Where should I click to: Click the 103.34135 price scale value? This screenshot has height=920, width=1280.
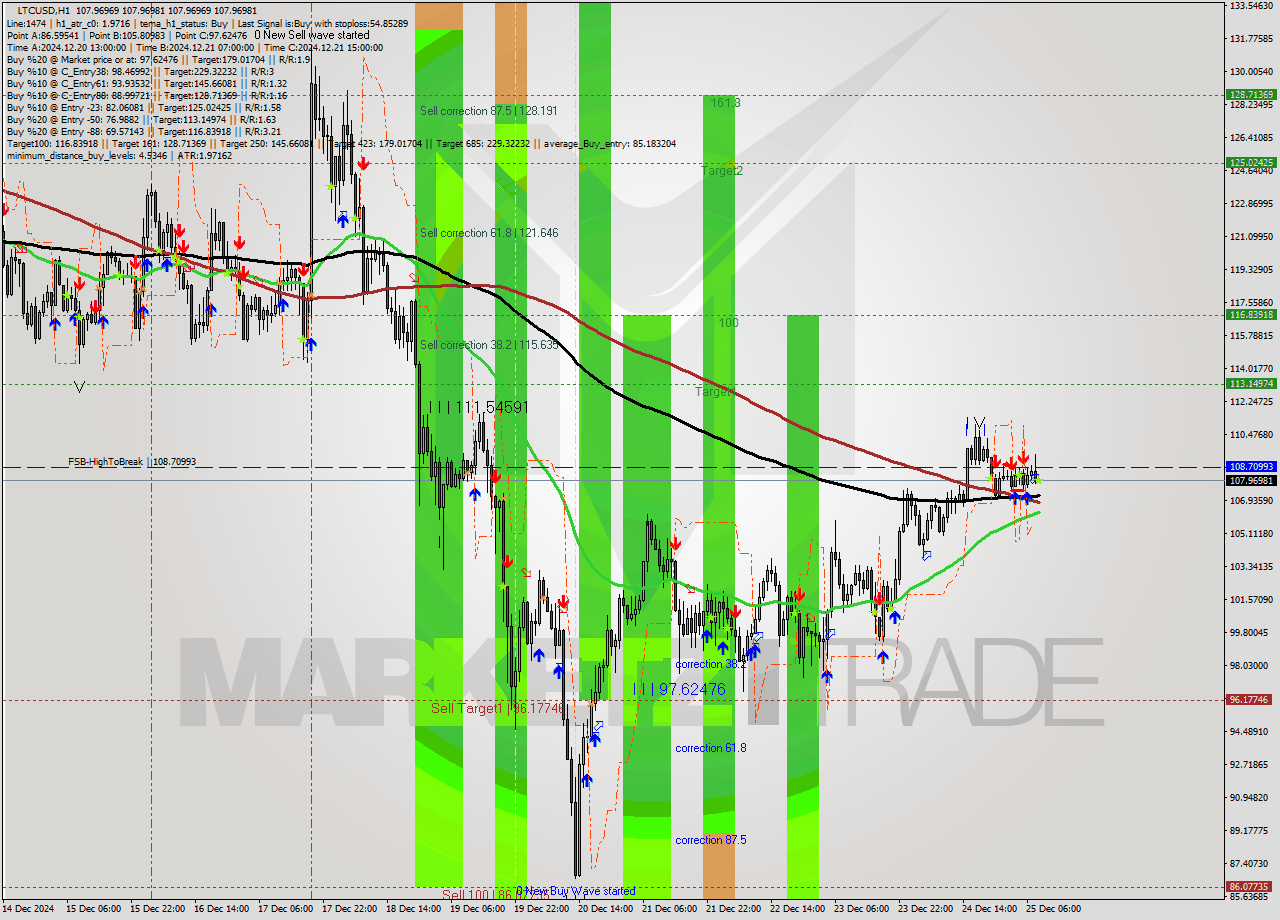[x=1251, y=567]
